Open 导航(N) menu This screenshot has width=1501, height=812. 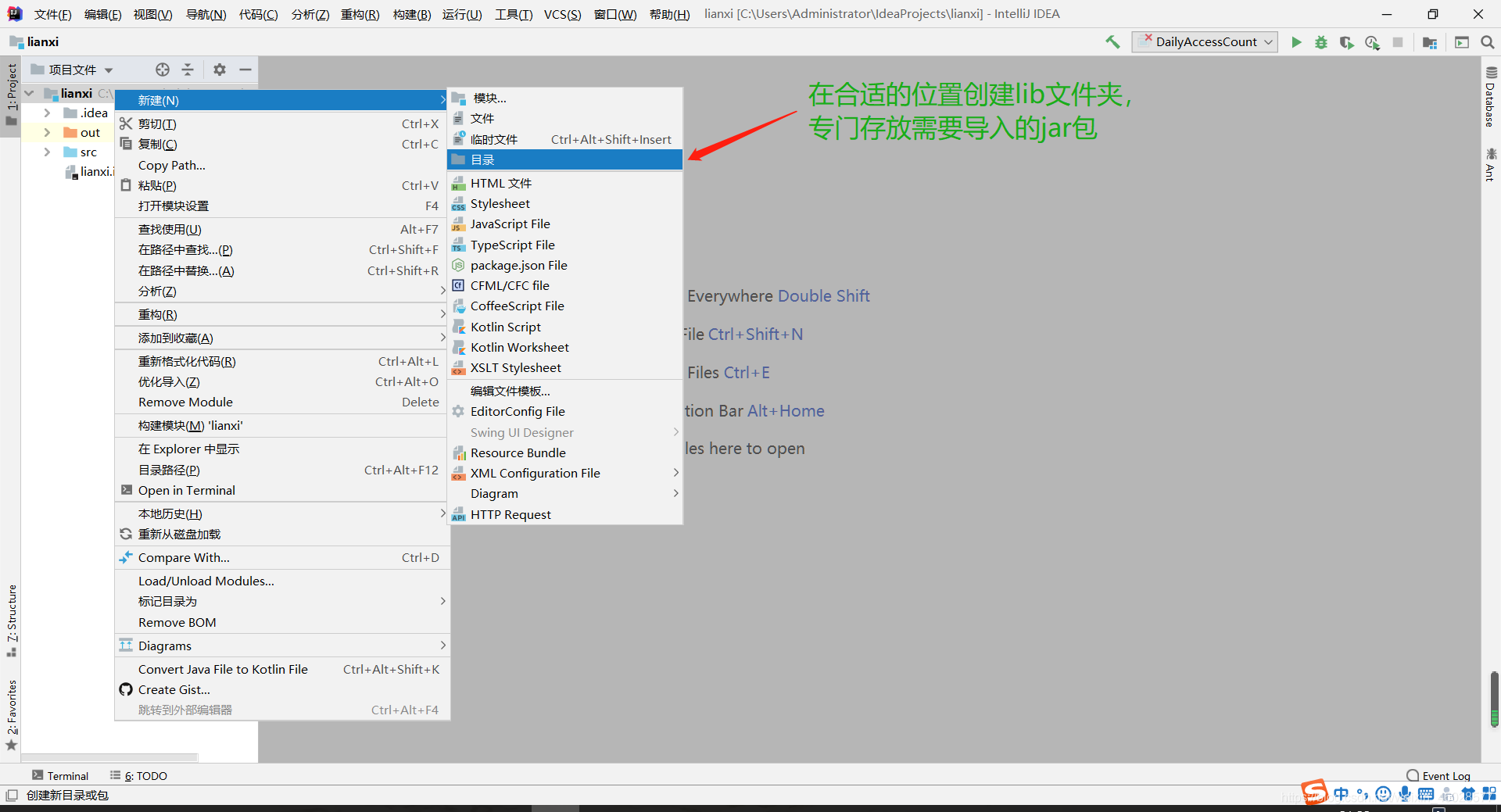click(206, 14)
